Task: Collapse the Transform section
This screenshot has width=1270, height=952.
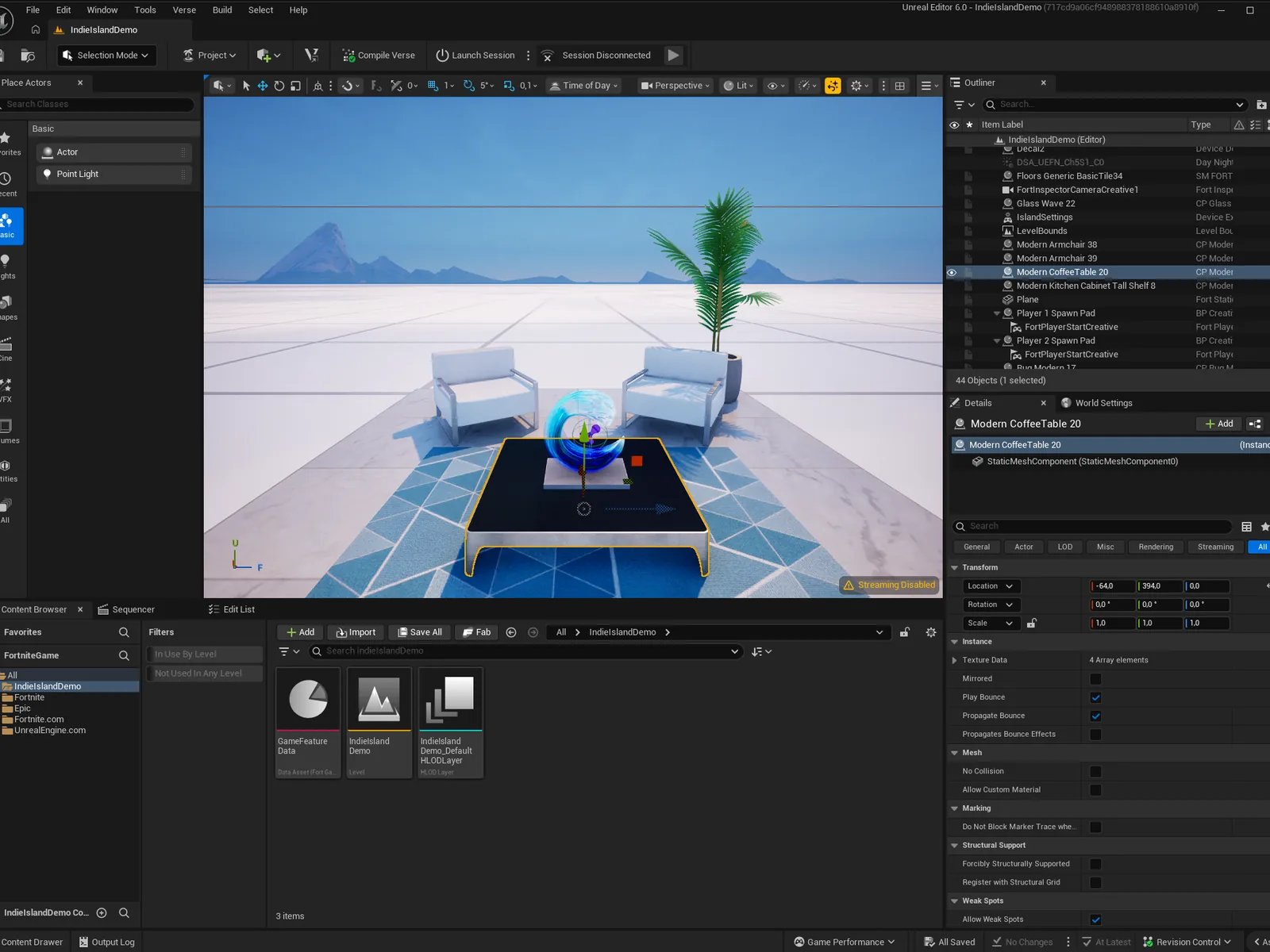Action: (x=955, y=568)
